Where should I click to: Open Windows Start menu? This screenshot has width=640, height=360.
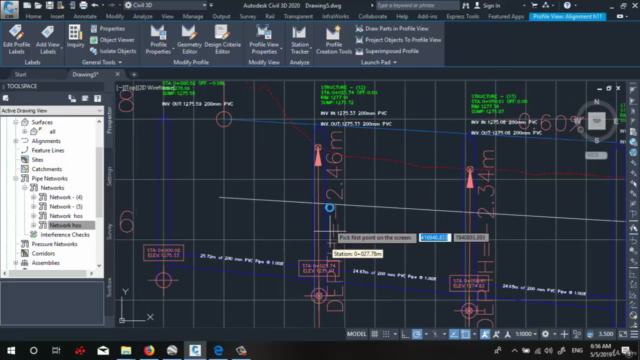[11, 351]
